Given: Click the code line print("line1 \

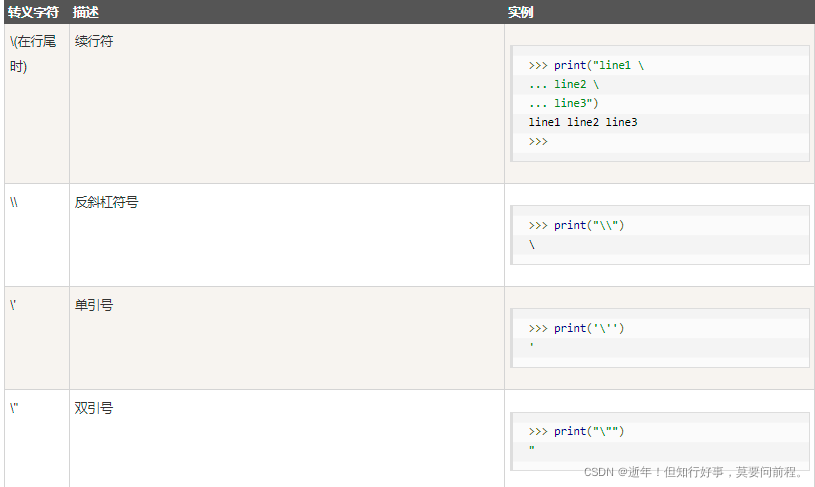Looking at the screenshot, I should [586, 65].
